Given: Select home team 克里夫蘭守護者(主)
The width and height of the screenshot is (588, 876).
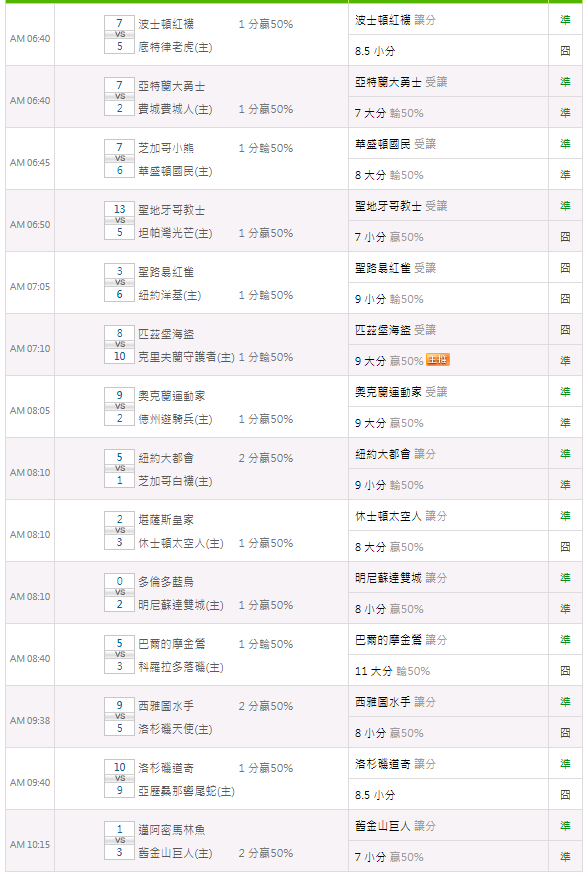Looking at the screenshot, I should [186, 358].
